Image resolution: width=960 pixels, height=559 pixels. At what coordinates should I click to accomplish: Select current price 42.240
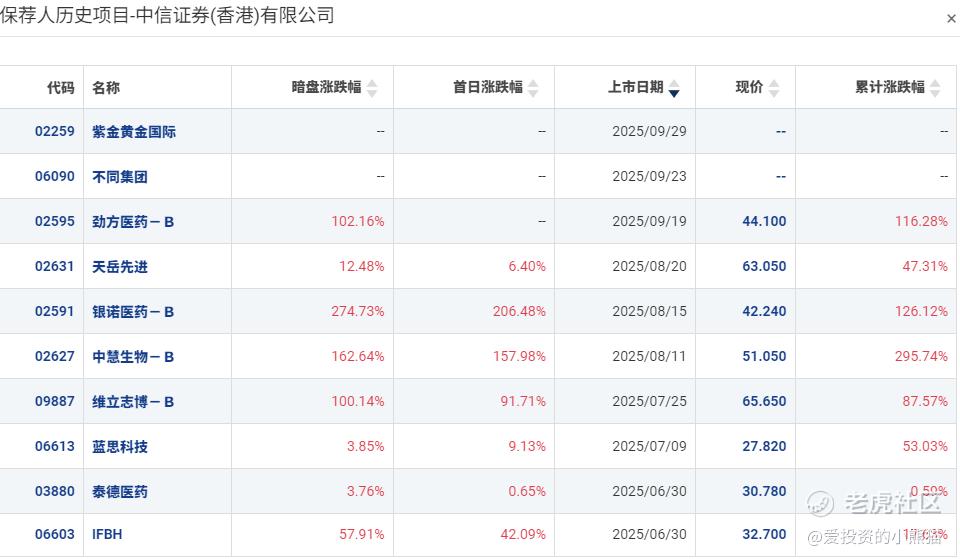tap(764, 311)
